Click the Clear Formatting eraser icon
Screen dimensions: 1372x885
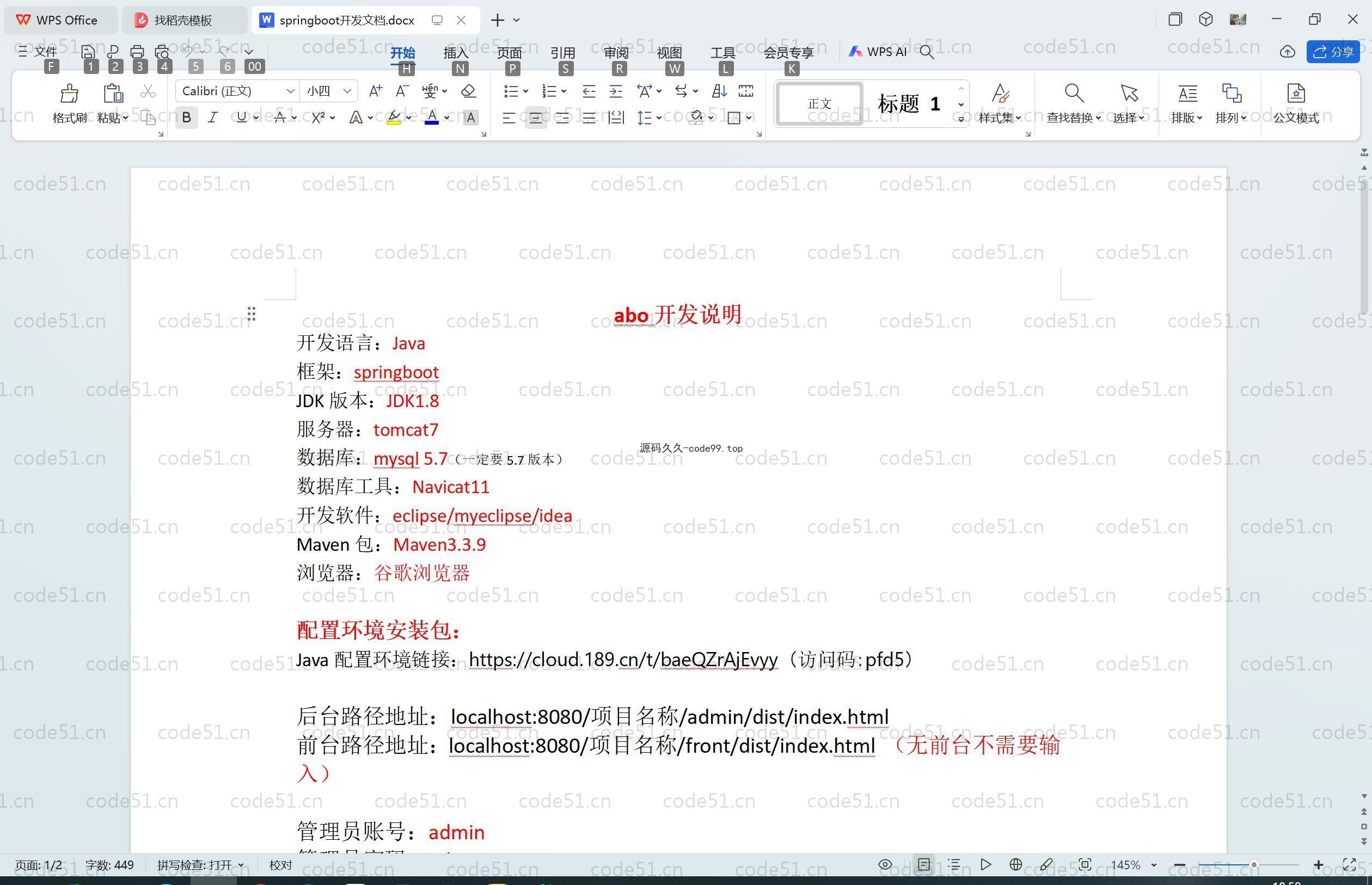coord(468,91)
